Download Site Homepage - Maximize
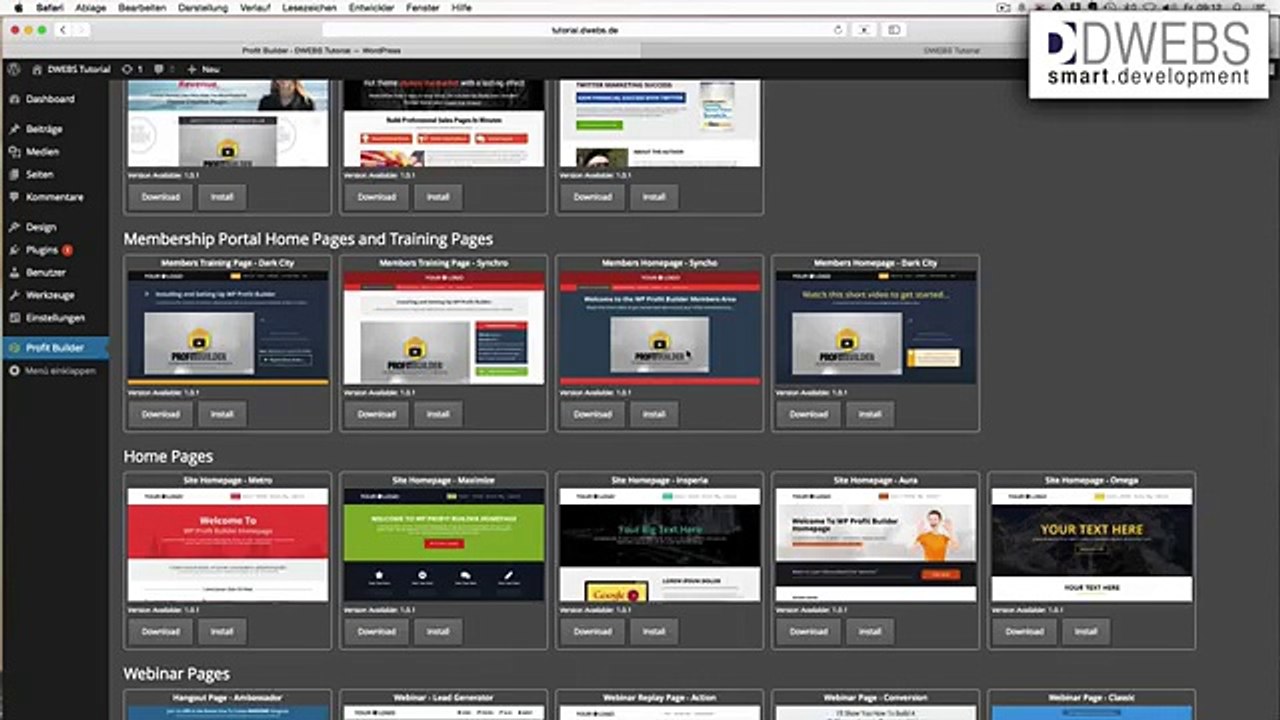This screenshot has width=1280, height=720. coord(377,631)
